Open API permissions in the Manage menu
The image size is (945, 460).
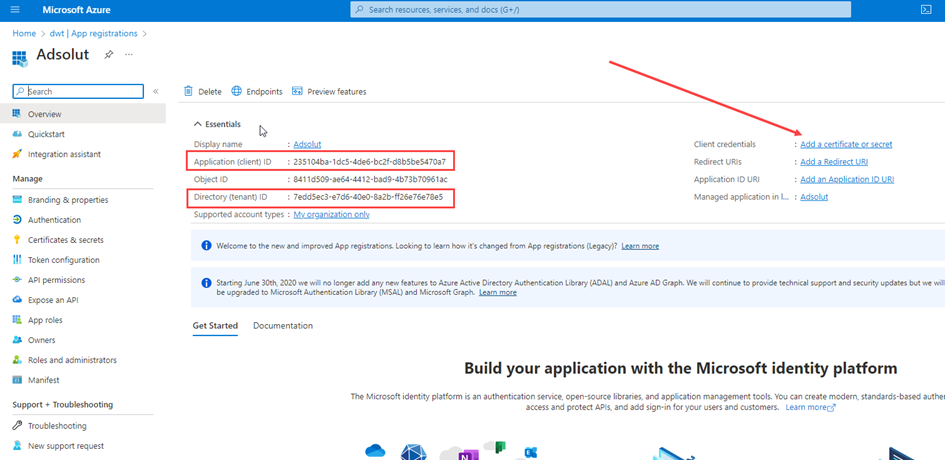[56, 280]
